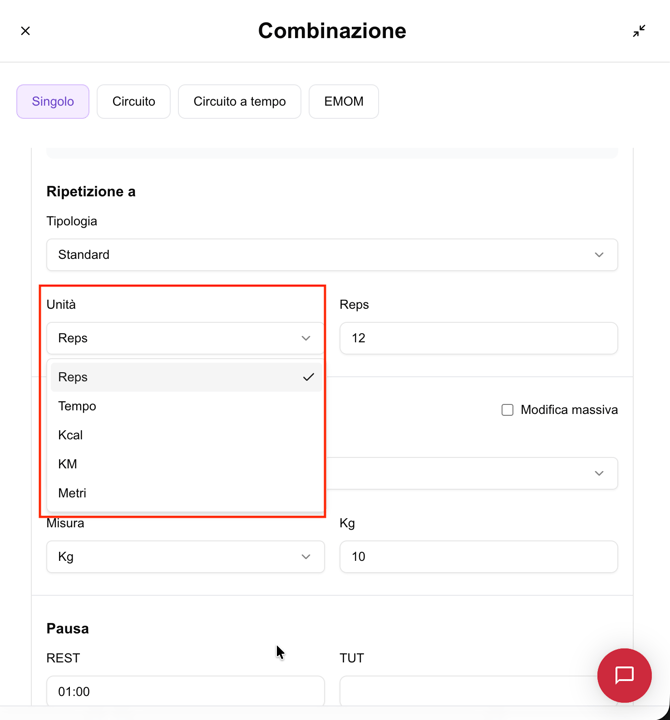Focus the Kg weight field showing 10

click(478, 557)
